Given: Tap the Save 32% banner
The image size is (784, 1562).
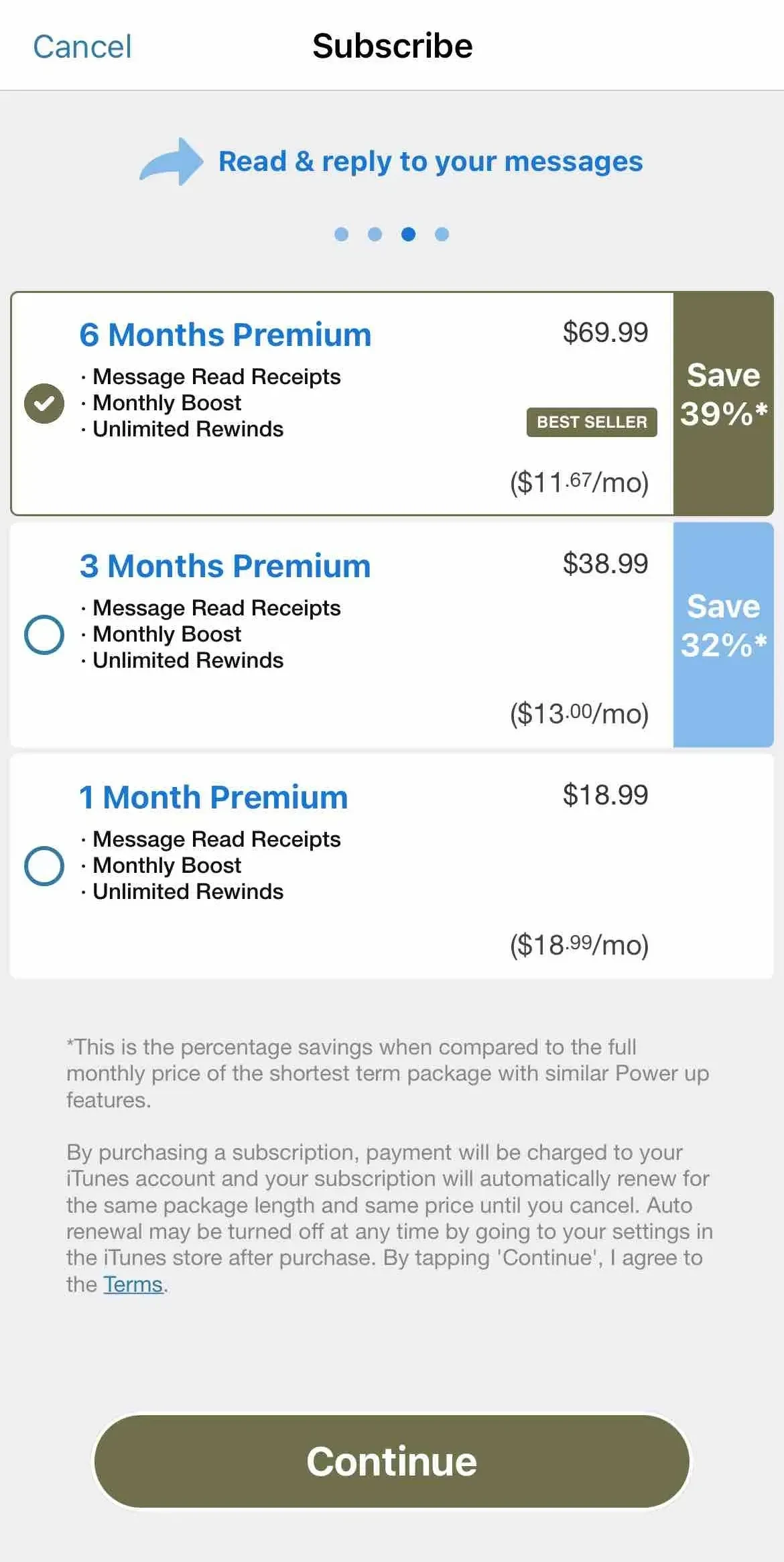Looking at the screenshot, I should (x=724, y=635).
